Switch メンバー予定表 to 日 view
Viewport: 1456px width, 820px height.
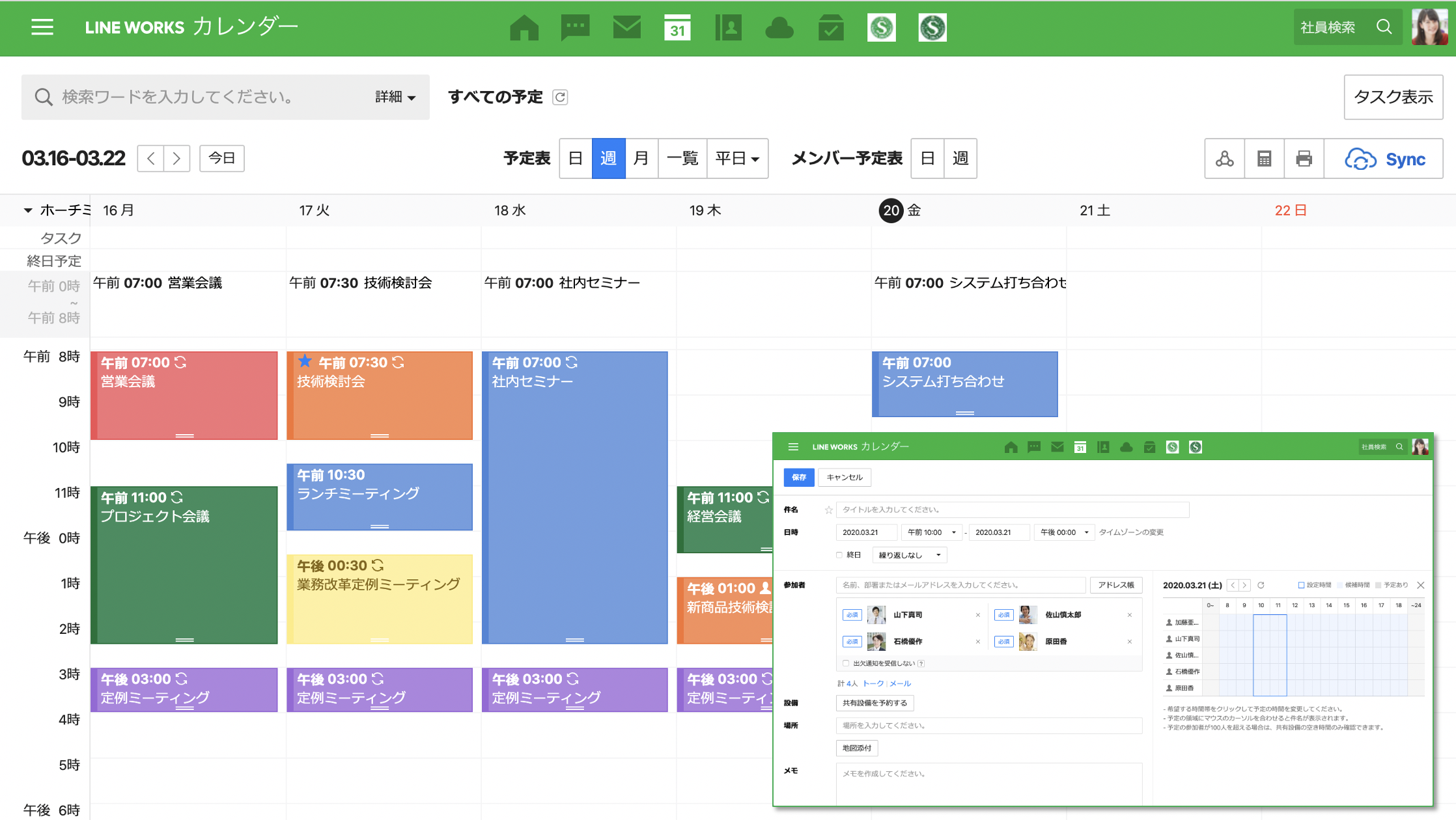point(927,158)
